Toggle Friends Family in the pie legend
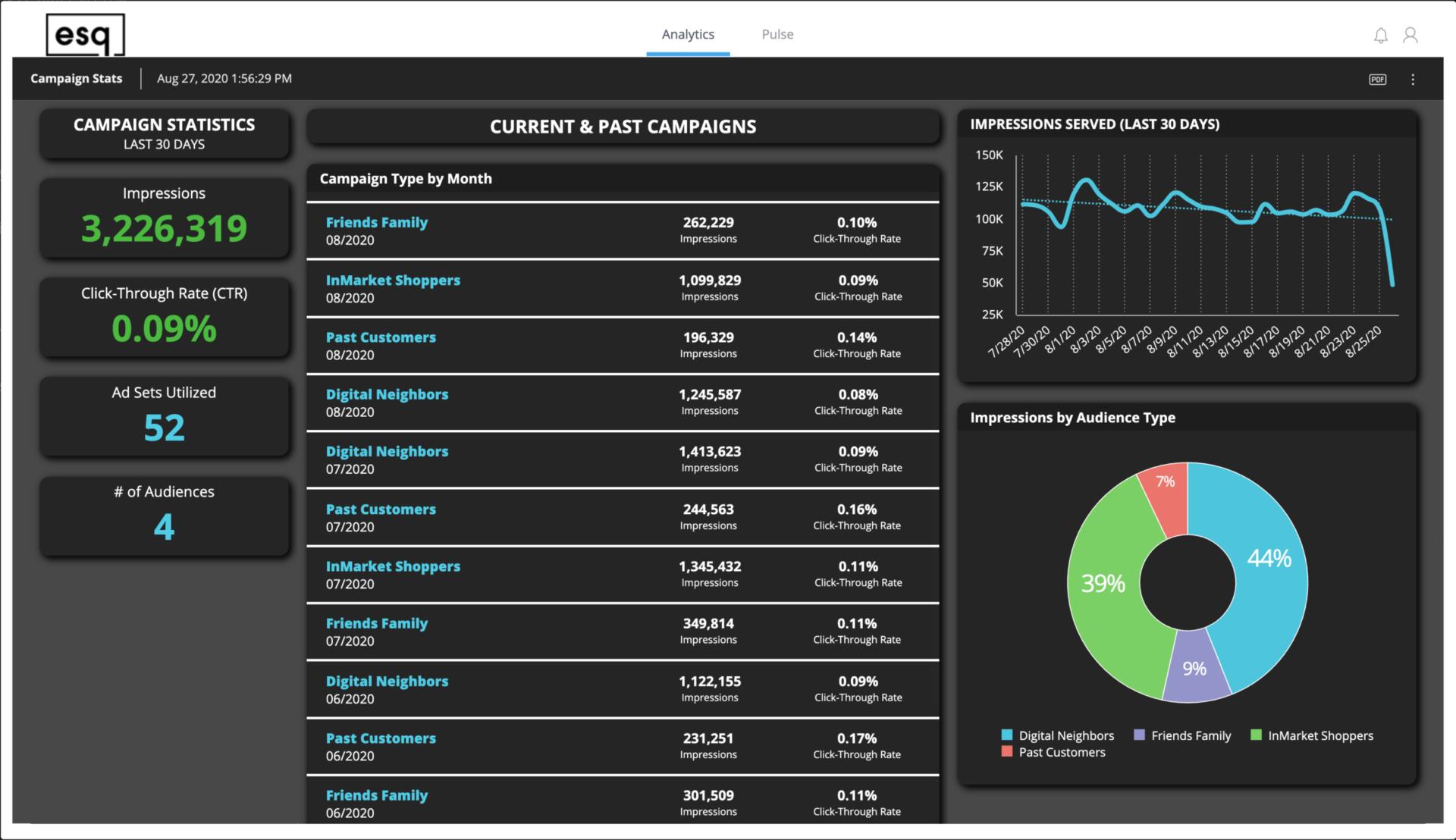1456x840 pixels. pos(1191,735)
